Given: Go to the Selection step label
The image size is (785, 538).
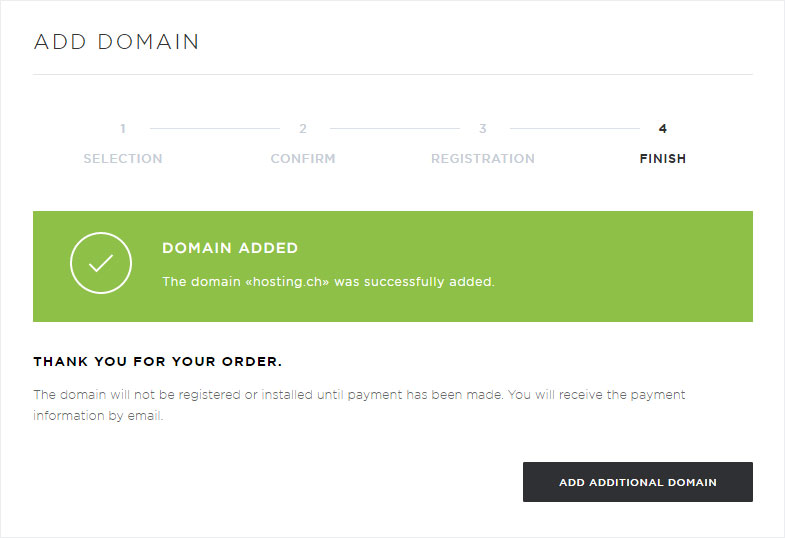Looking at the screenshot, I should [x=123, y=159].
